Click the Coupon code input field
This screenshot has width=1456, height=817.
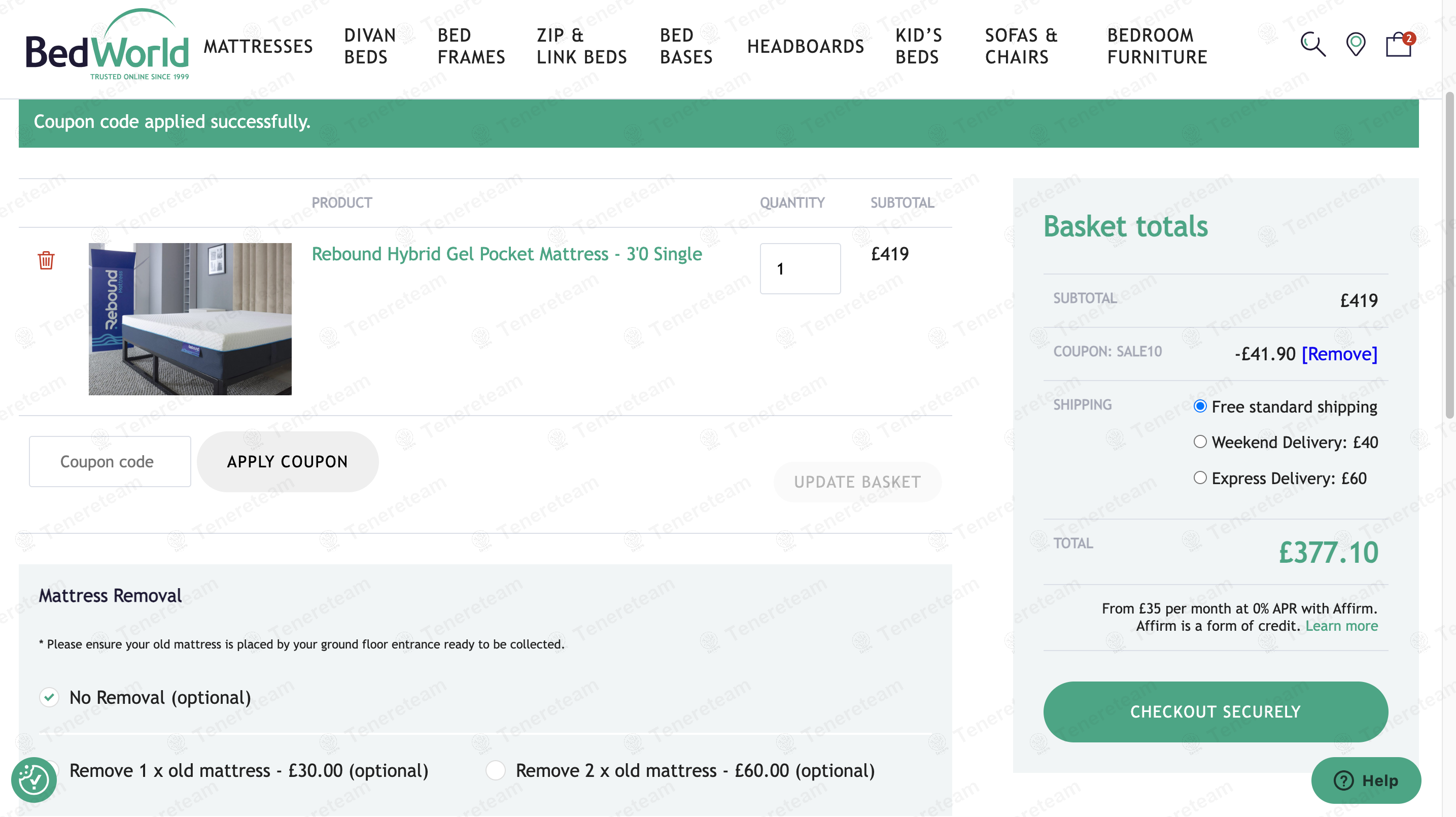[110, 461]
